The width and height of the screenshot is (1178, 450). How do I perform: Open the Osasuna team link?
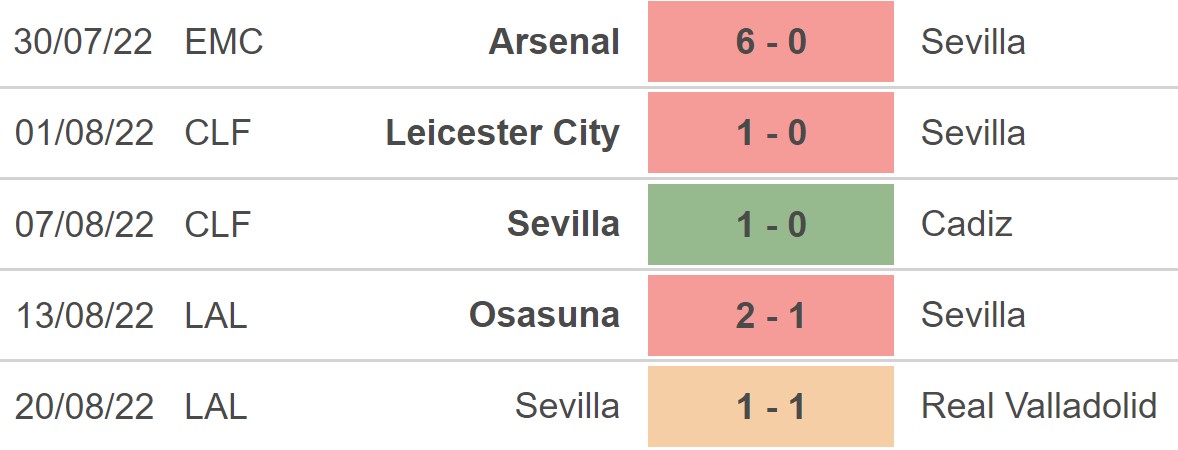pos(544,315)
